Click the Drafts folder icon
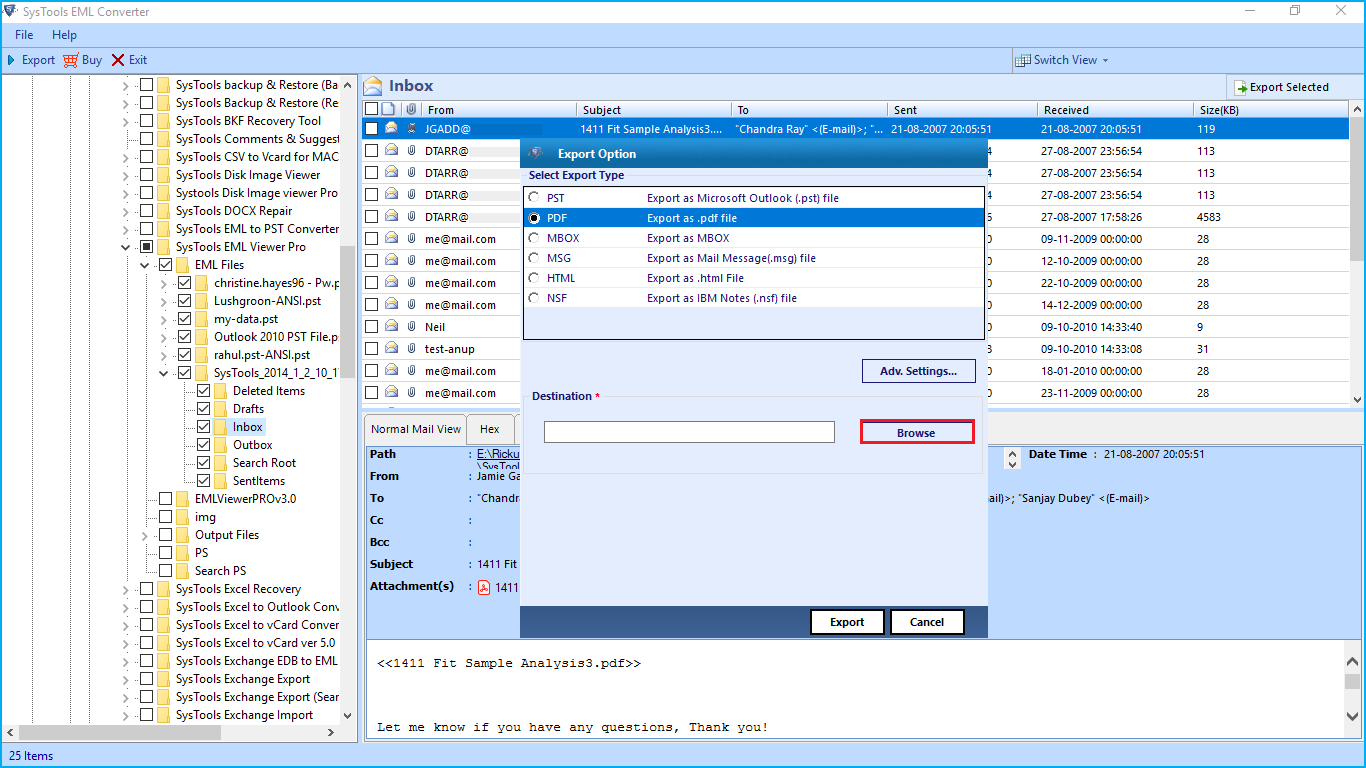The width and height of the screenshot is (1366, 768). pyautogui.click(x=220, y=409)
